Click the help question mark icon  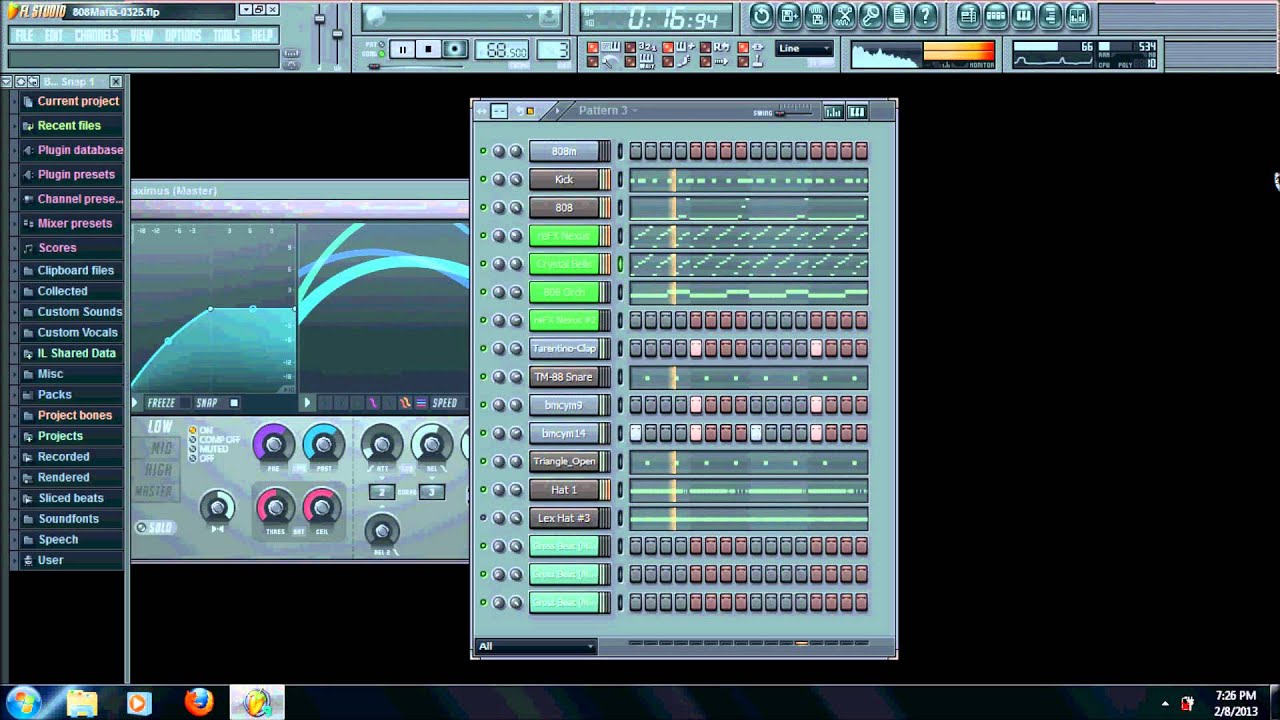[927, 15]
